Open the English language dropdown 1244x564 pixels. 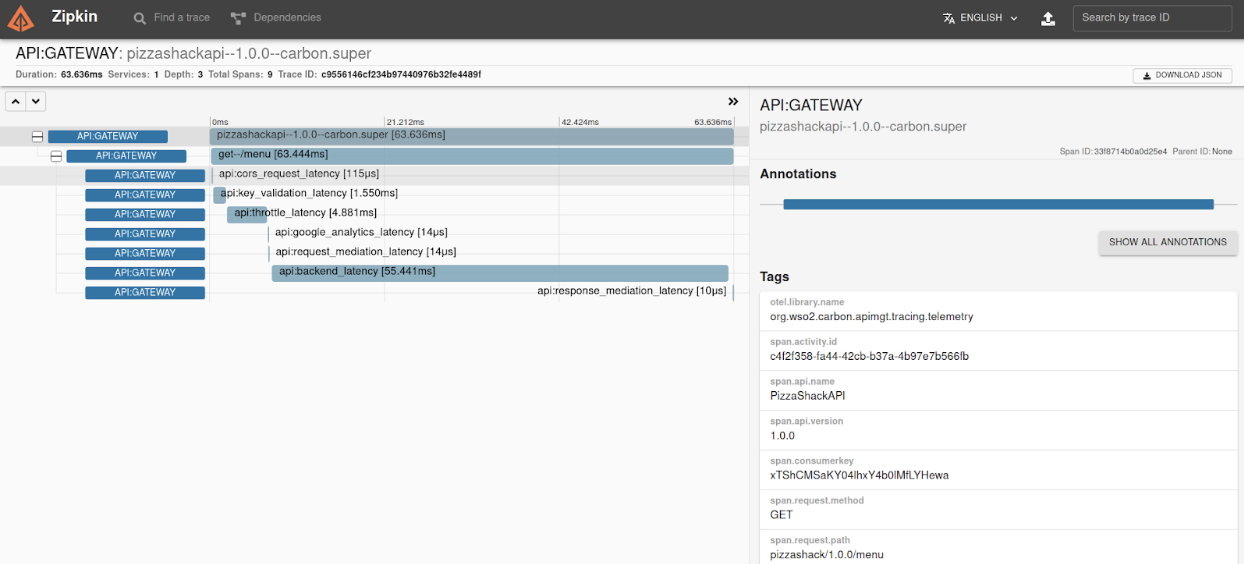[x=980, y=18]
